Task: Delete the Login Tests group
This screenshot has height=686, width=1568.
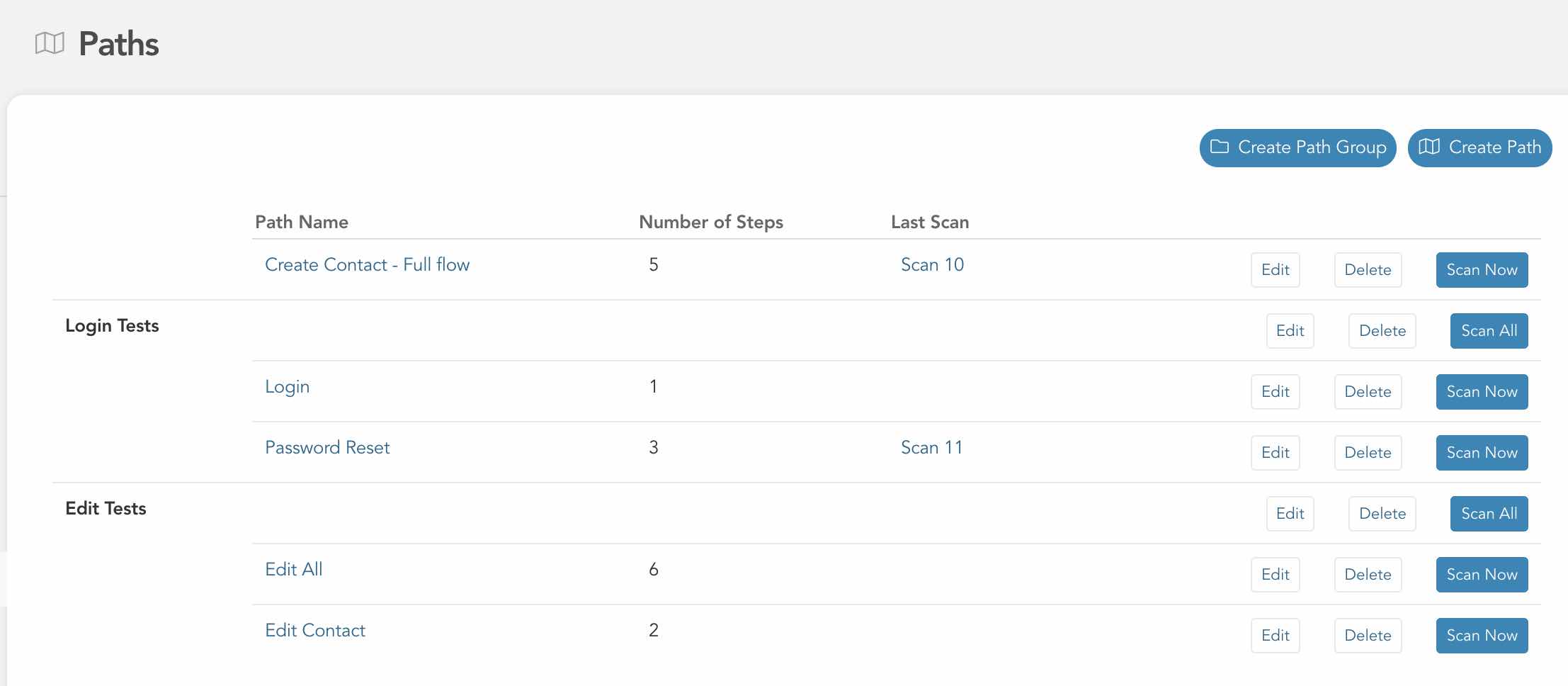Action: 1382,331
